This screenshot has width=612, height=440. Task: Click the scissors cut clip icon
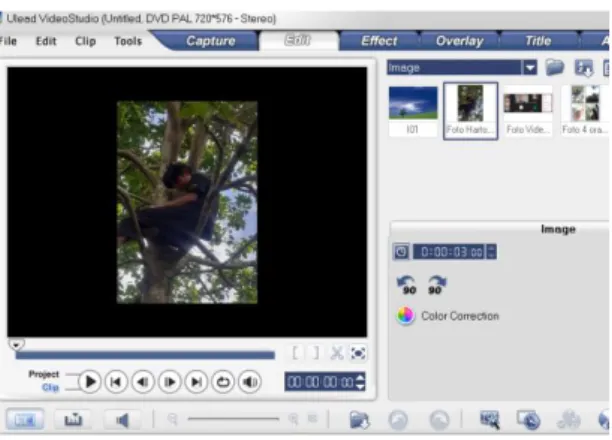336,353
